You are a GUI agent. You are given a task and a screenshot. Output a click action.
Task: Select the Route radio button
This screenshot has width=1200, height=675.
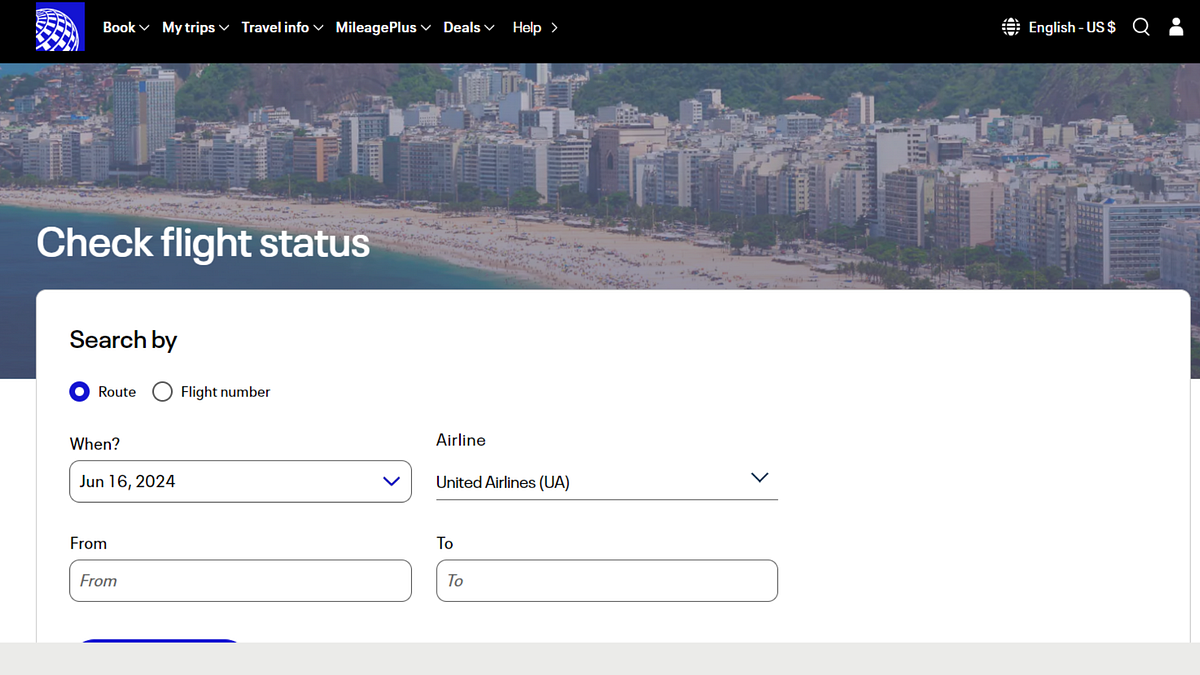[x=80, y=392]
